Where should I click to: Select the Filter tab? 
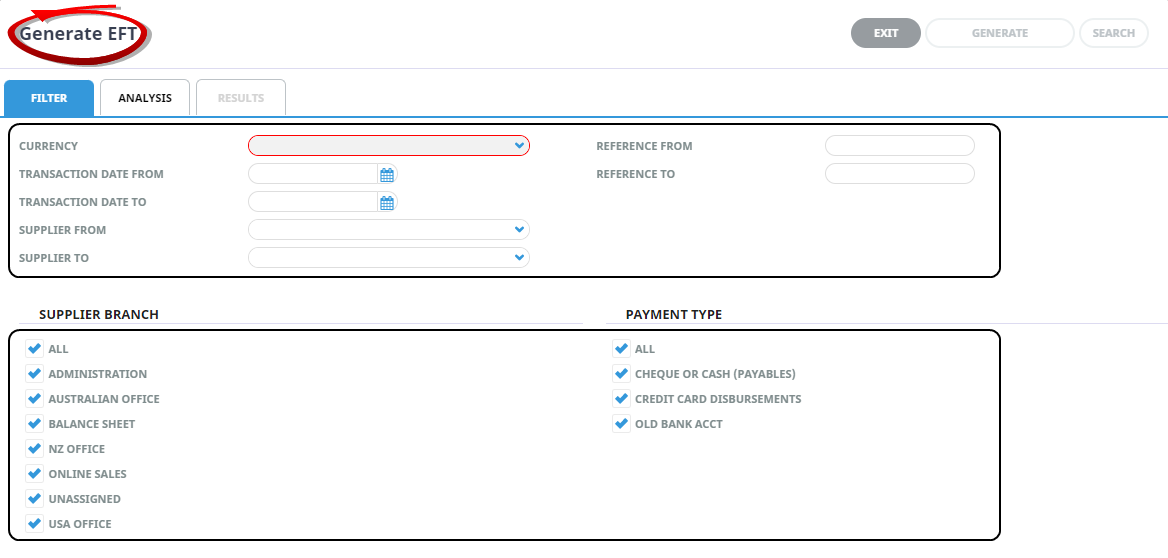click(49, 98)
